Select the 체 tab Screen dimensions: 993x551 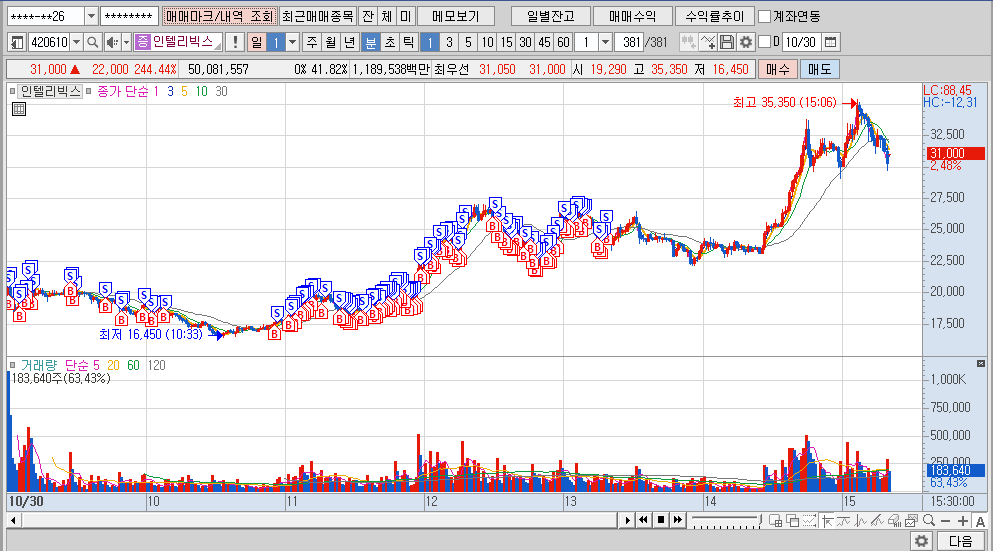[387, 16]
